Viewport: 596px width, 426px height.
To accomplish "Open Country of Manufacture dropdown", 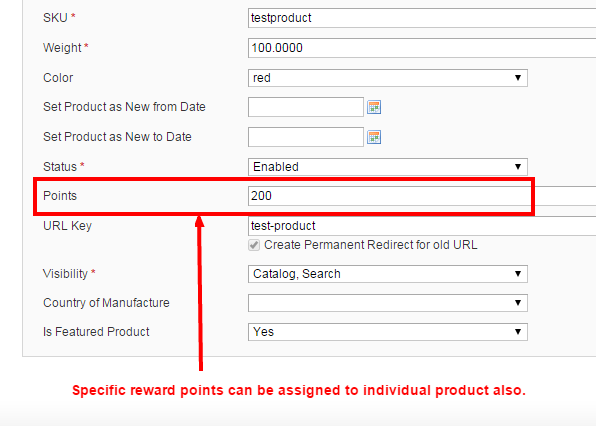I will pos(388,303).
